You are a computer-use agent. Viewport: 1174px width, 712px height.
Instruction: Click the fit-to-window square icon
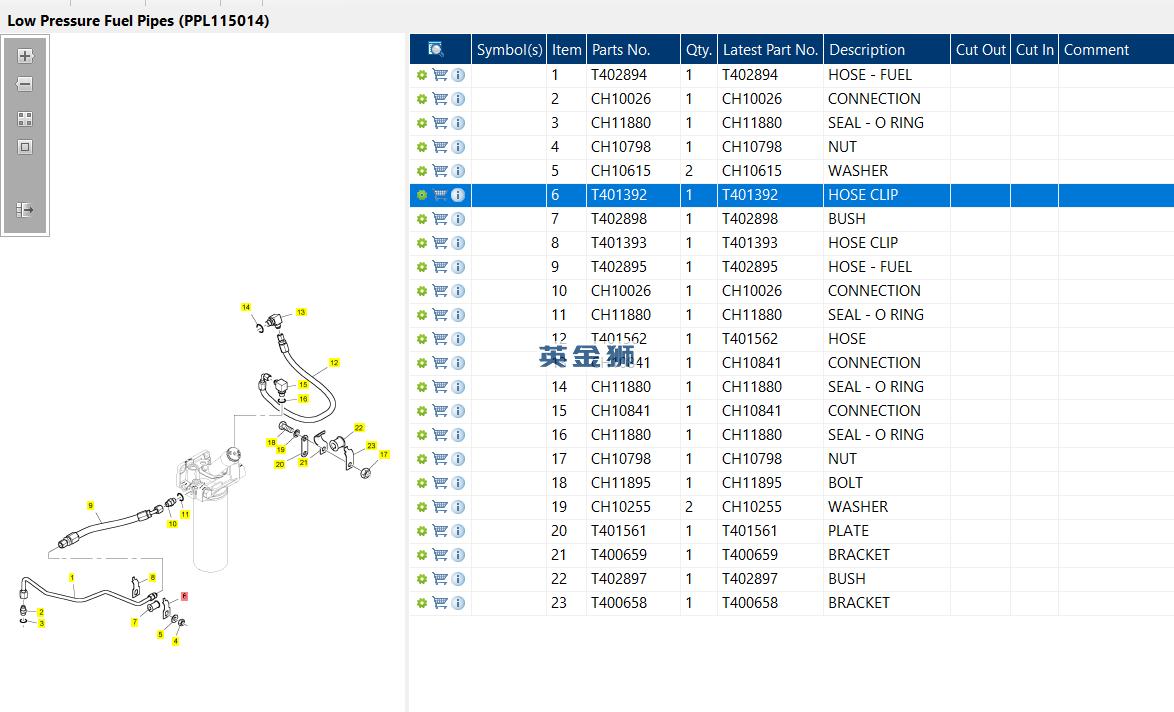tap(25, 147)
